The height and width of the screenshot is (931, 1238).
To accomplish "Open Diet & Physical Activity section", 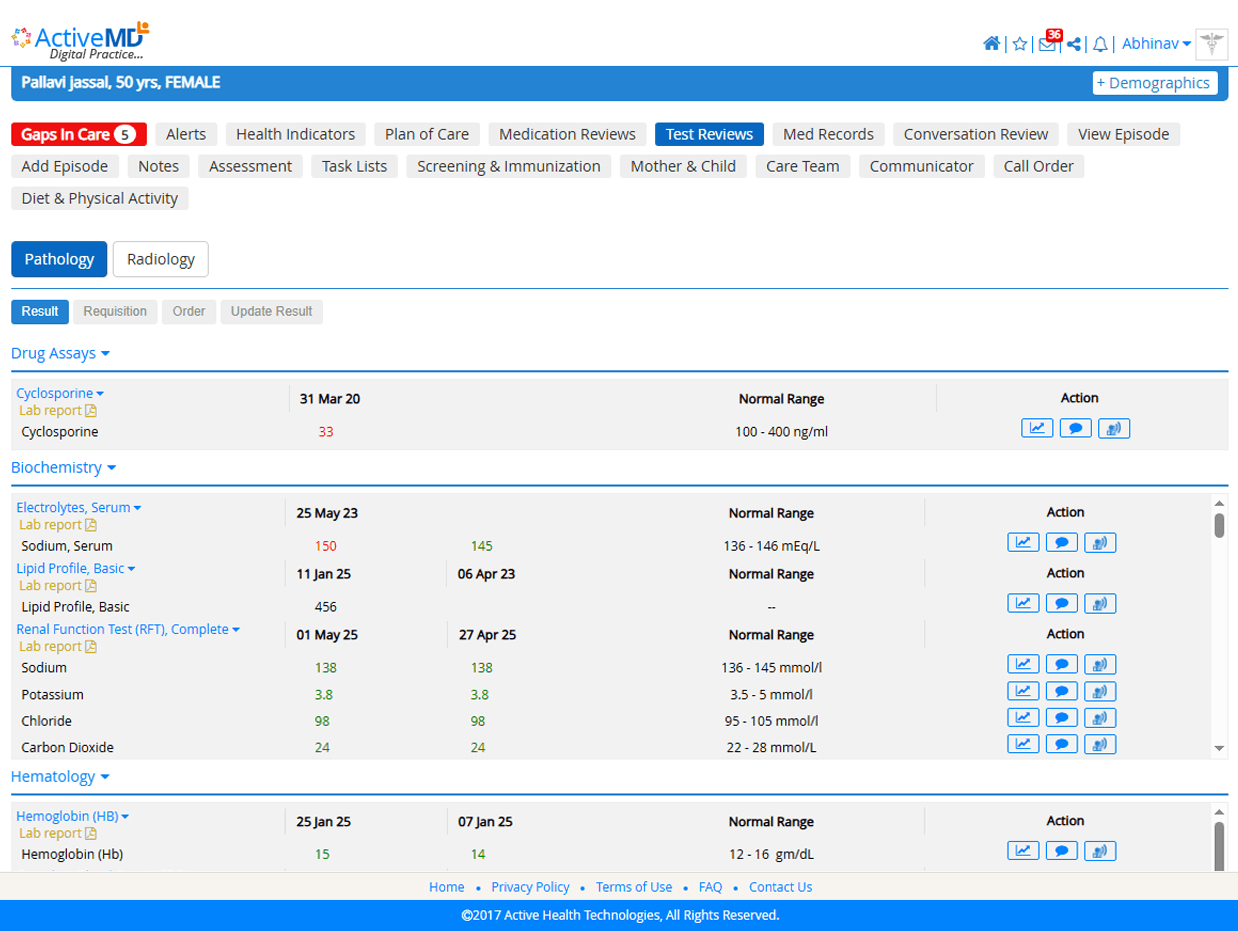I will pos(100,198).
